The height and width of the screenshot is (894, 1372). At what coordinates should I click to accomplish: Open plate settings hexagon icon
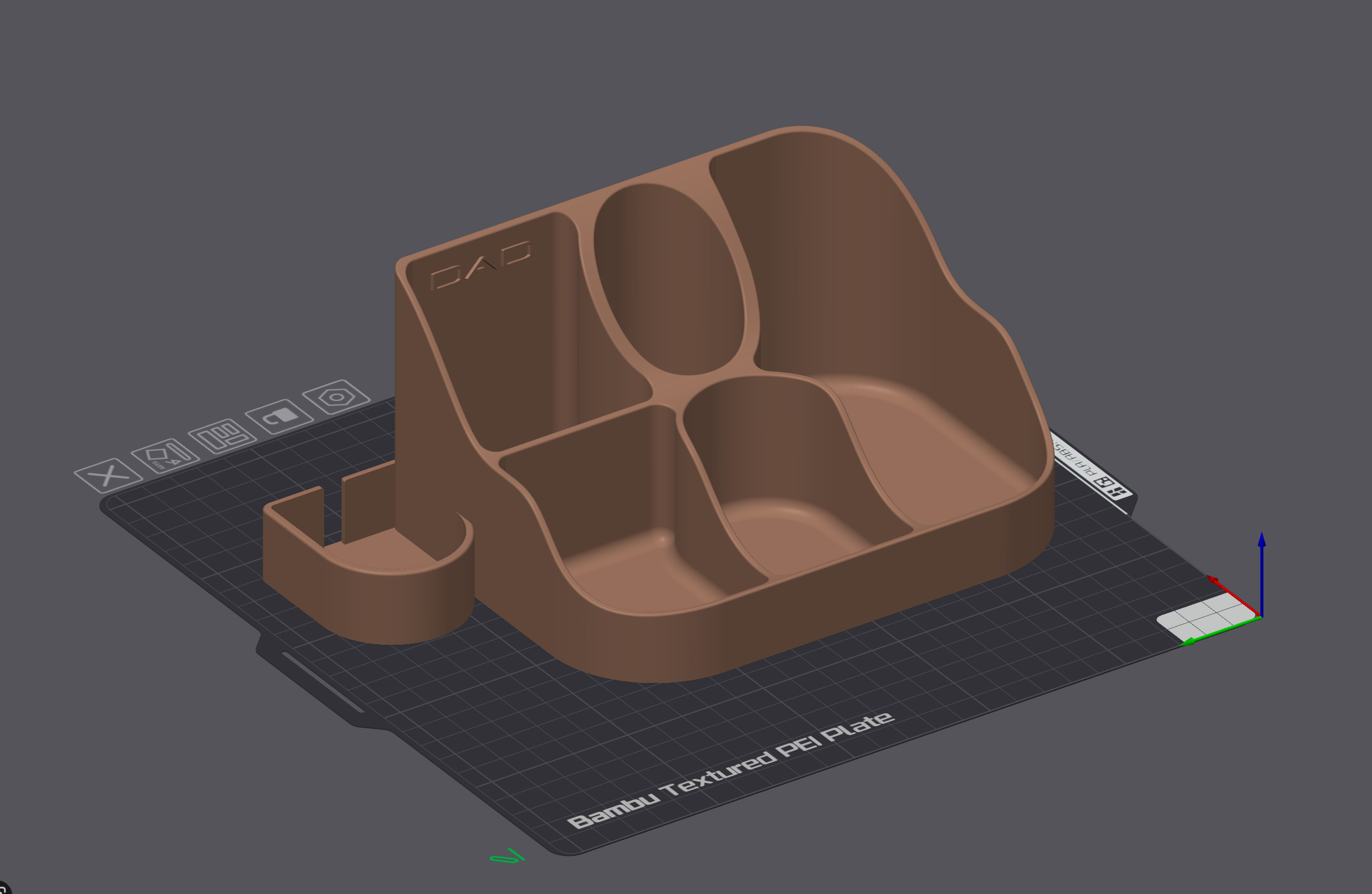[x=336, y=397]
